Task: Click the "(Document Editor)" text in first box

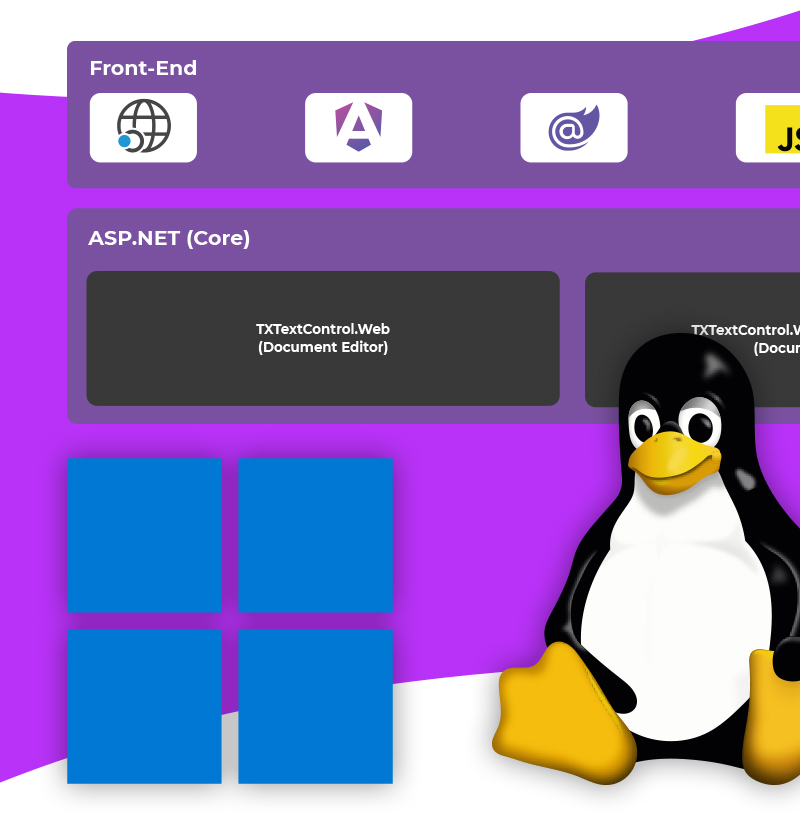Action: (x=322, y=347)
